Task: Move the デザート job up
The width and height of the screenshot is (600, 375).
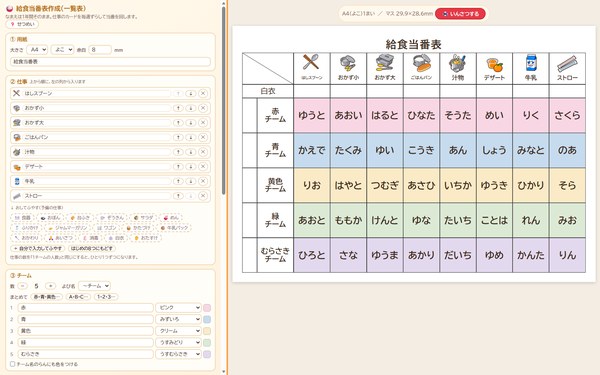Action: (178, 166)
